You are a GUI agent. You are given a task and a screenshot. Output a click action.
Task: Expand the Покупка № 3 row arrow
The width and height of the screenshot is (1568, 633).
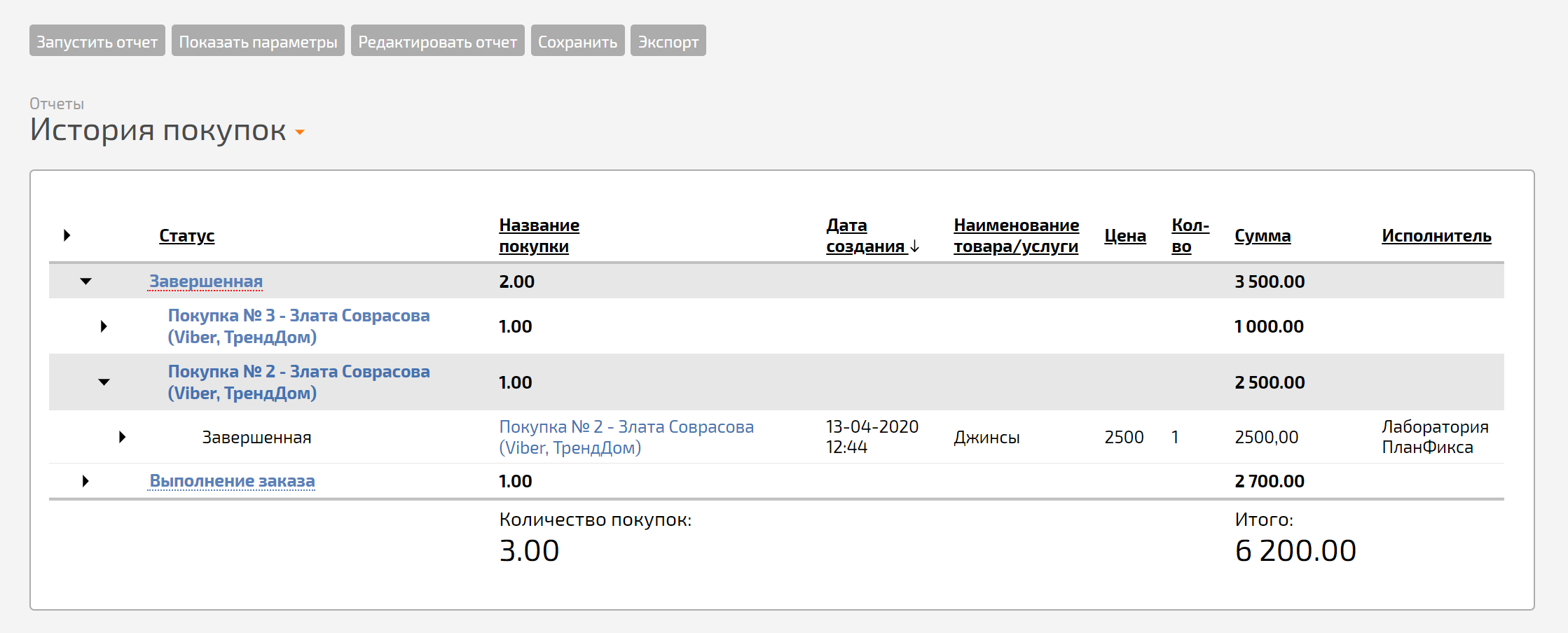point(104,326)
